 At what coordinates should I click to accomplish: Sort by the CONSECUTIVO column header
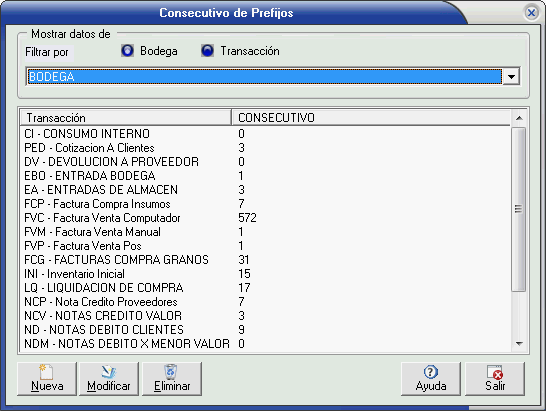click(371, 118)
